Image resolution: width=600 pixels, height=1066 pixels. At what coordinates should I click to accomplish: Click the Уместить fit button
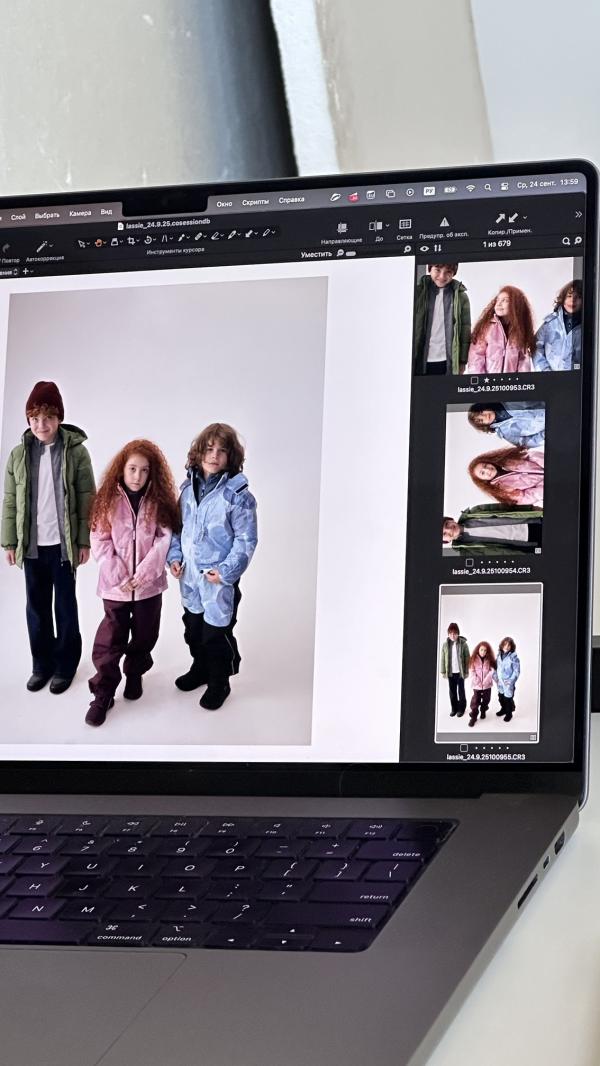316,254
